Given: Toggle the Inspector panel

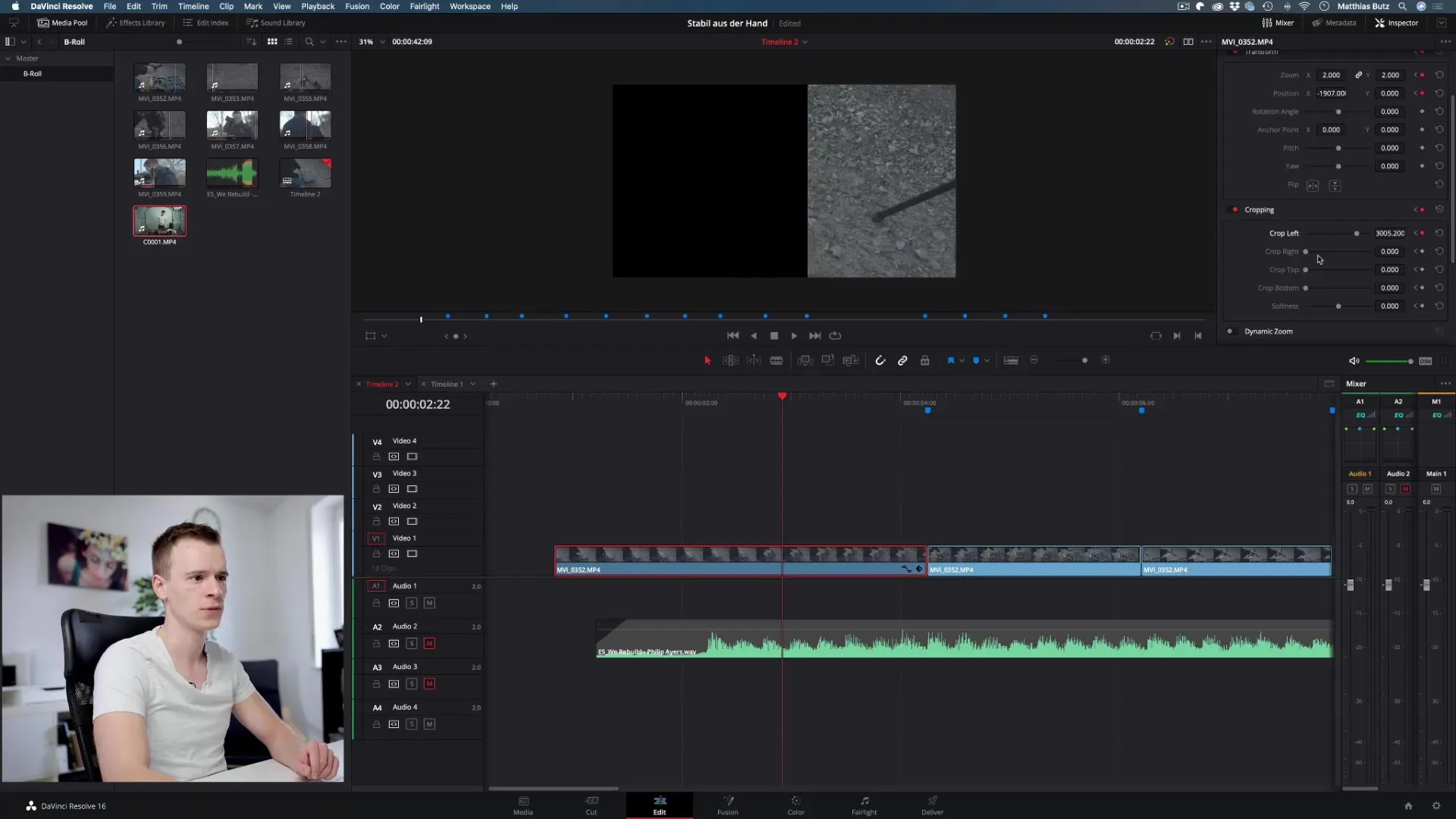Looking at the screenshot, I should 1396,23.
